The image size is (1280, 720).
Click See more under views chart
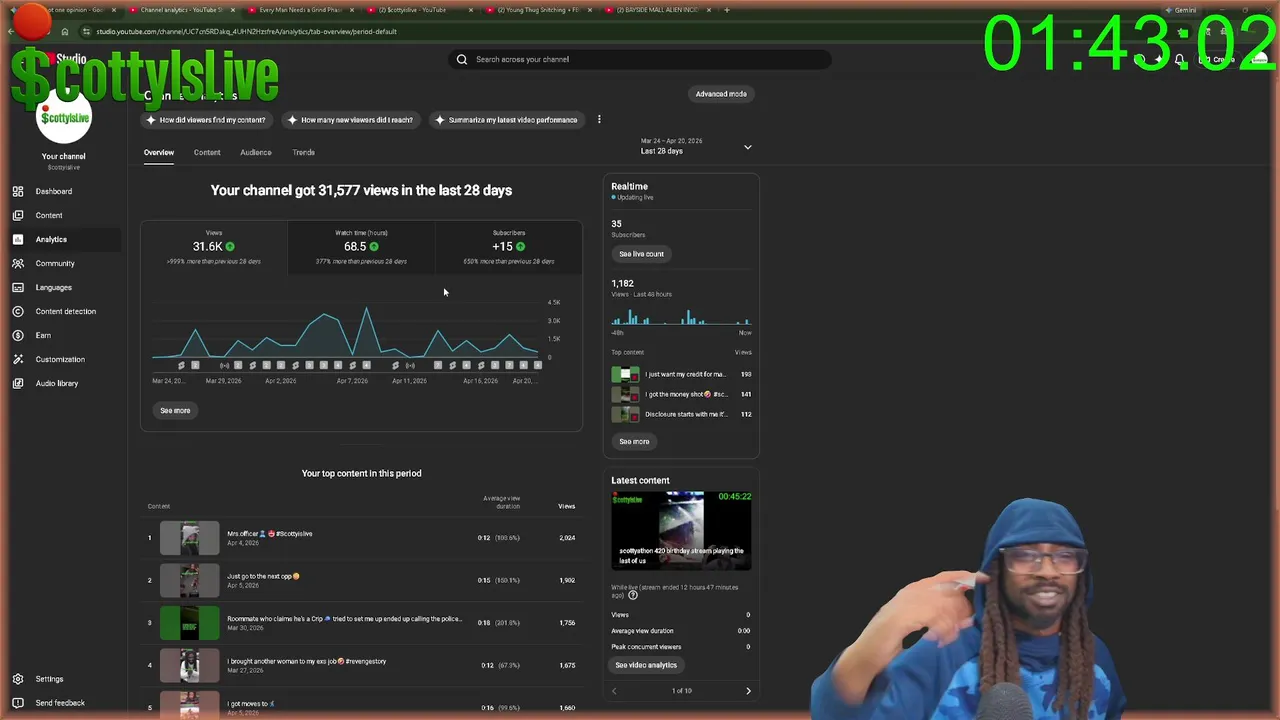point(175,410)
